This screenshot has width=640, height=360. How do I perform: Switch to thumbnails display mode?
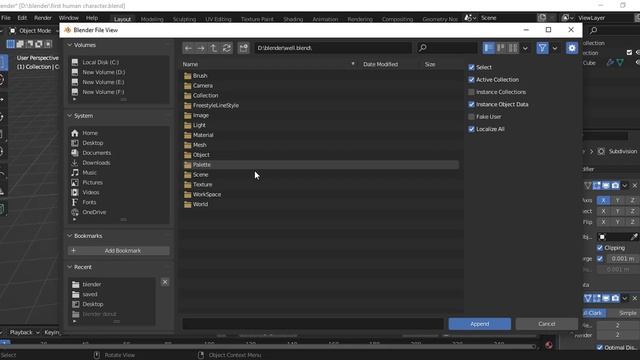point(513,48)
